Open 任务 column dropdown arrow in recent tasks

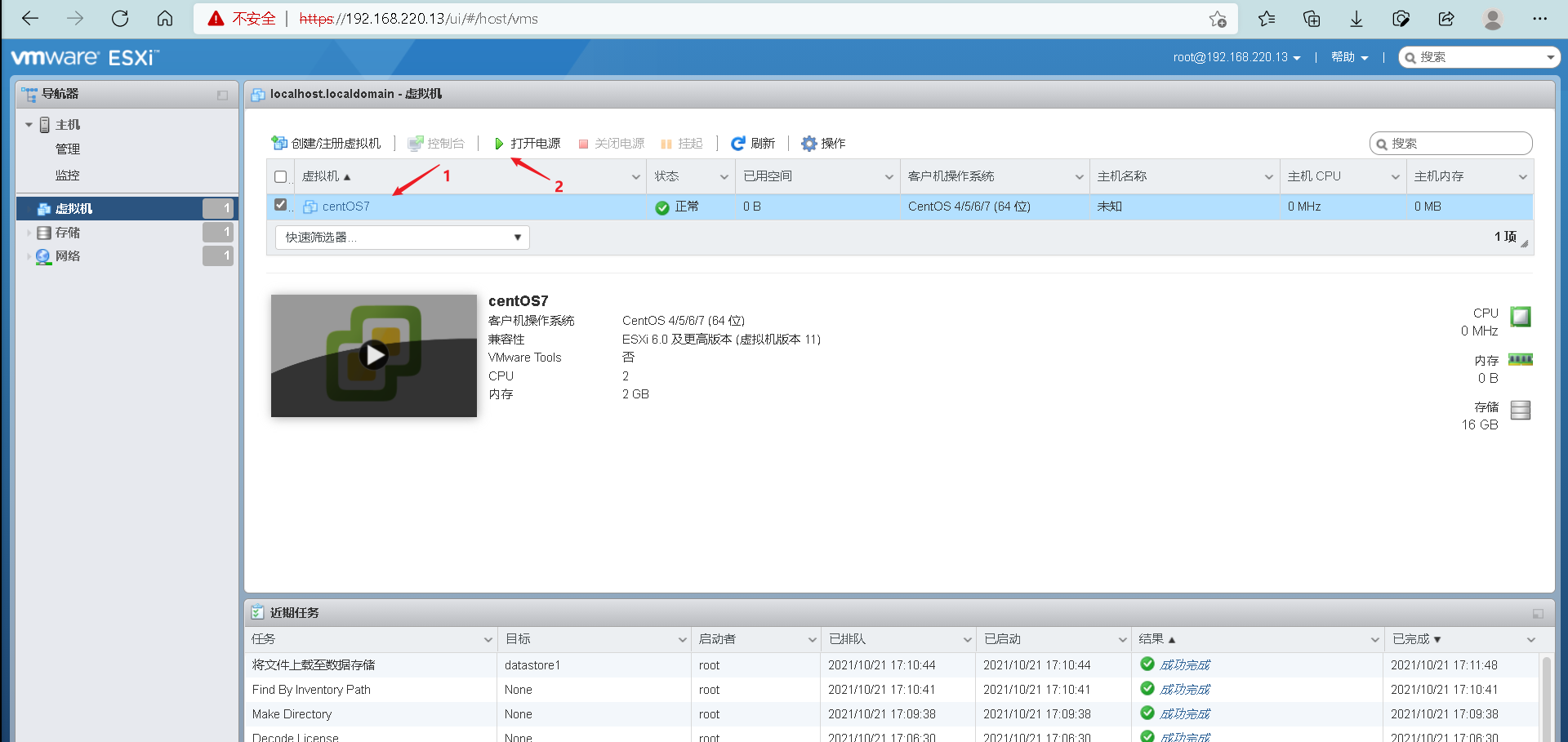(488, 639)
